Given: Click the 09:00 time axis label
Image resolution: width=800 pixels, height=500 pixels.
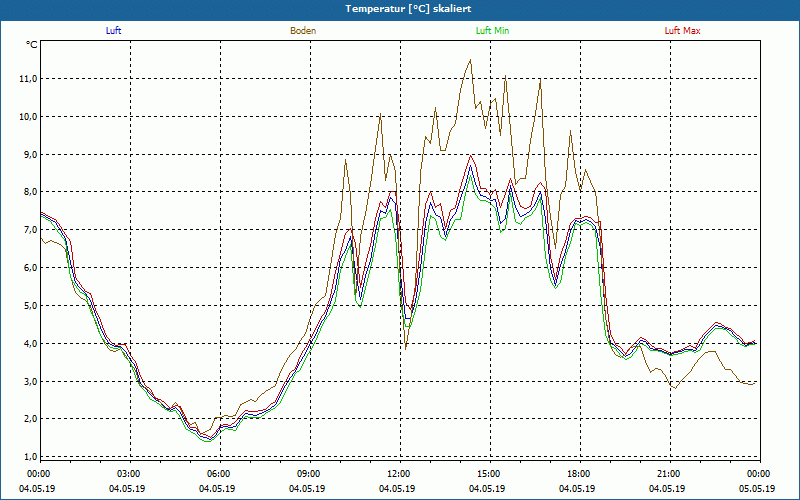Looking at the screenshot, I should [310, 474].
